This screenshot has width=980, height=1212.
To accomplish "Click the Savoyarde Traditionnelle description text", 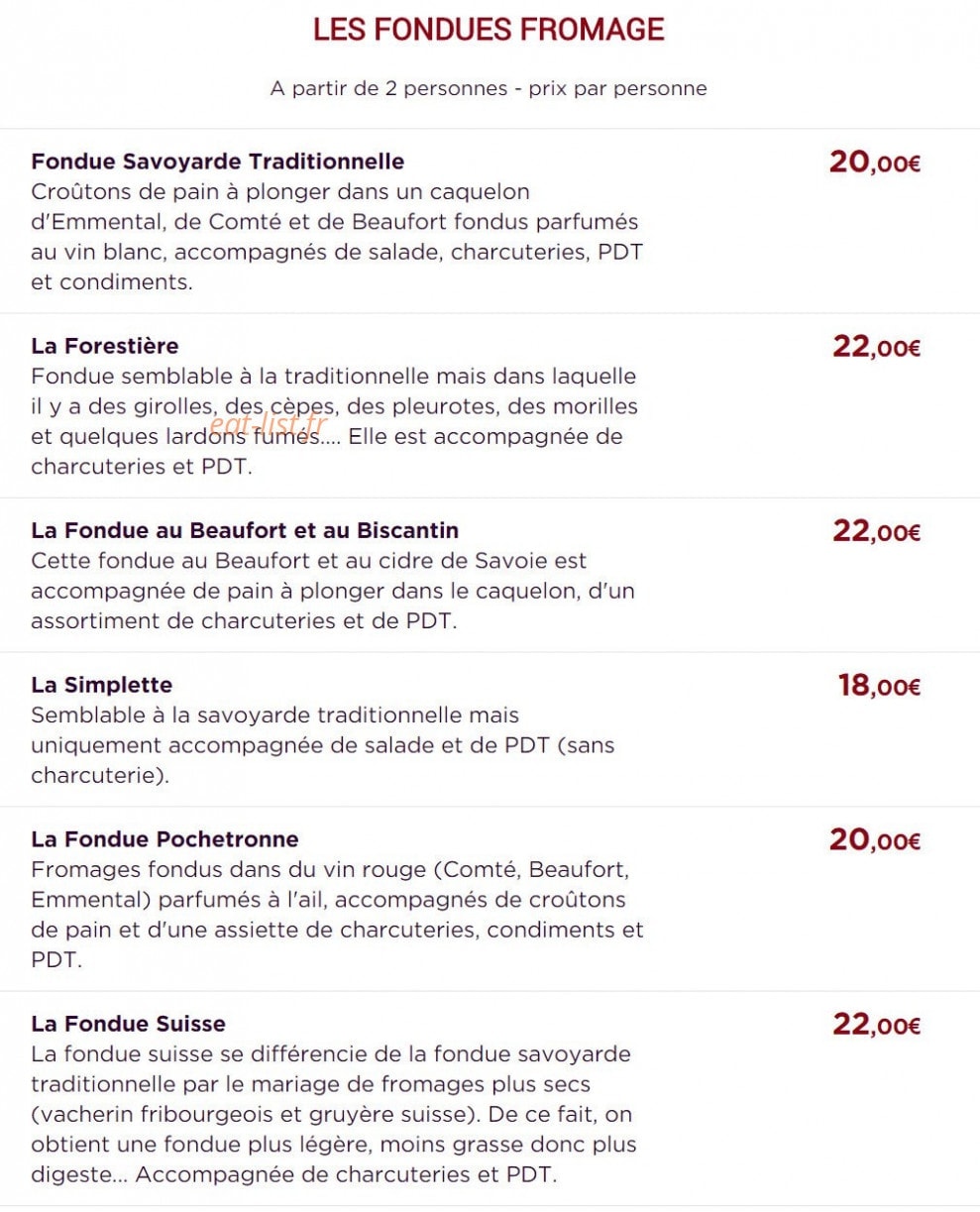I will click(x=337, y=237).
